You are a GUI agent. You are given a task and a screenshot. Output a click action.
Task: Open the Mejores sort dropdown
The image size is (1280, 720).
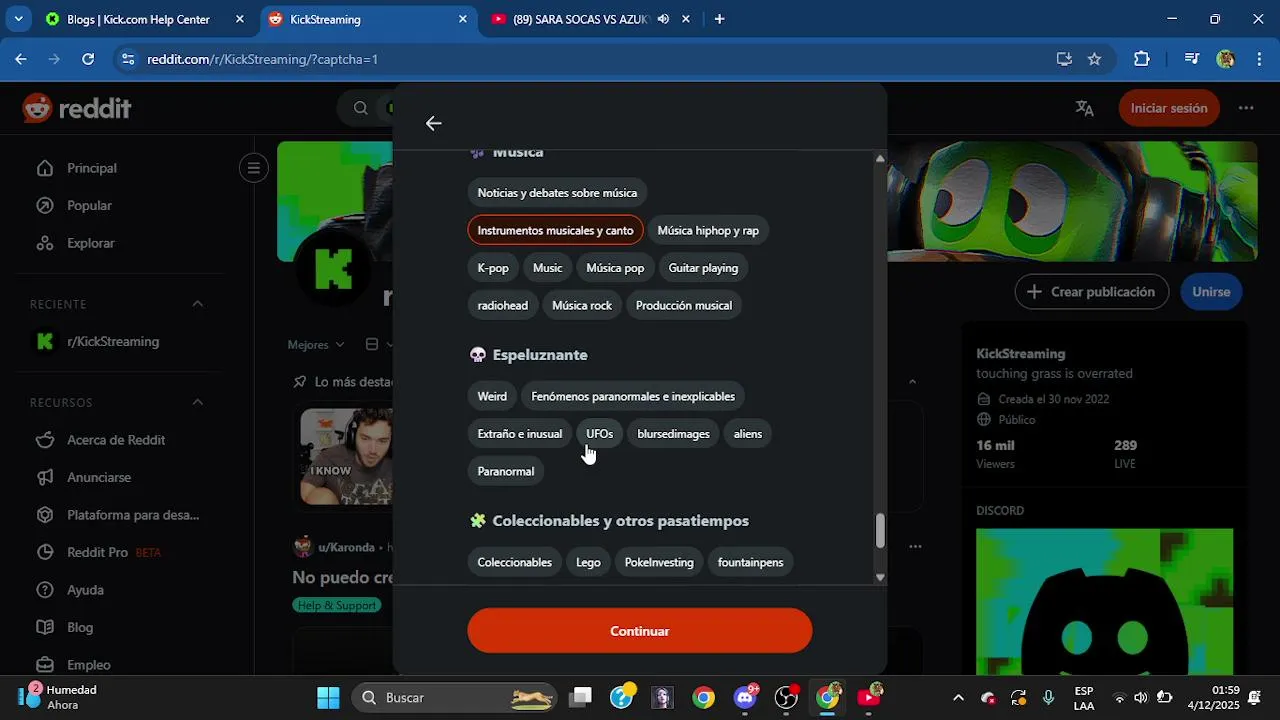click(316, 344)
